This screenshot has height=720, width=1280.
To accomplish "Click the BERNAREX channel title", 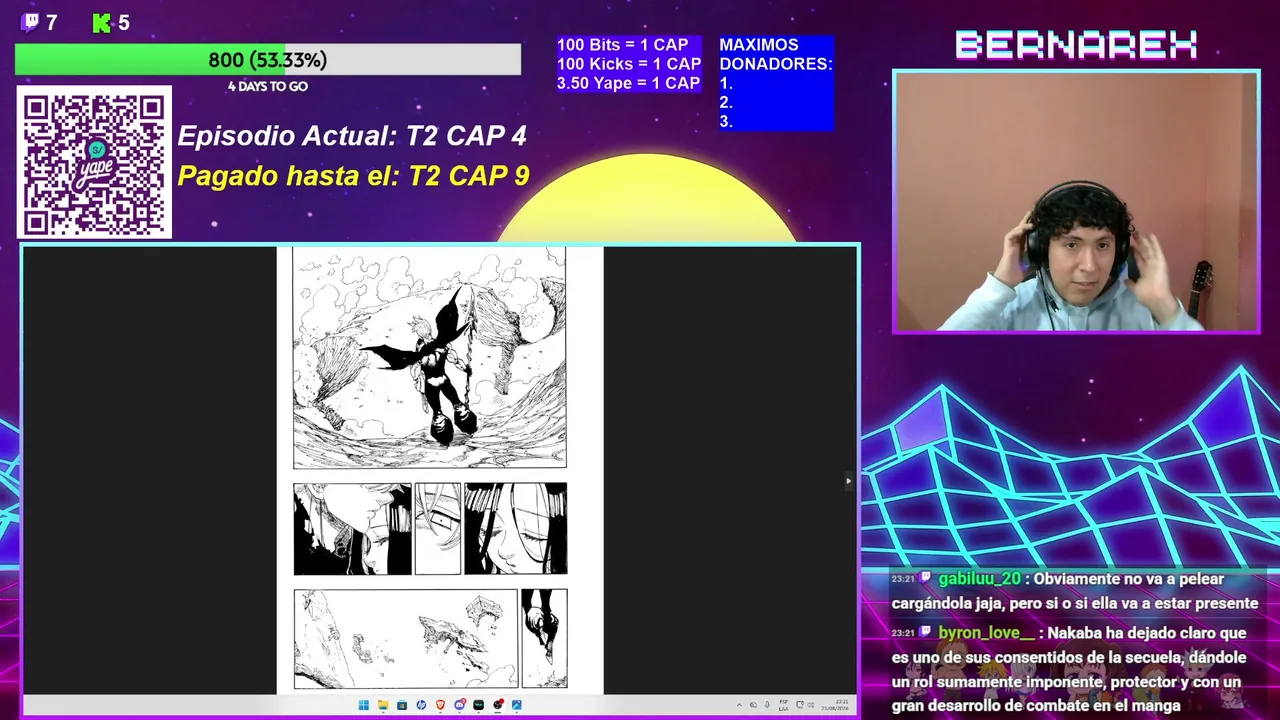I will pos(1076,45).
